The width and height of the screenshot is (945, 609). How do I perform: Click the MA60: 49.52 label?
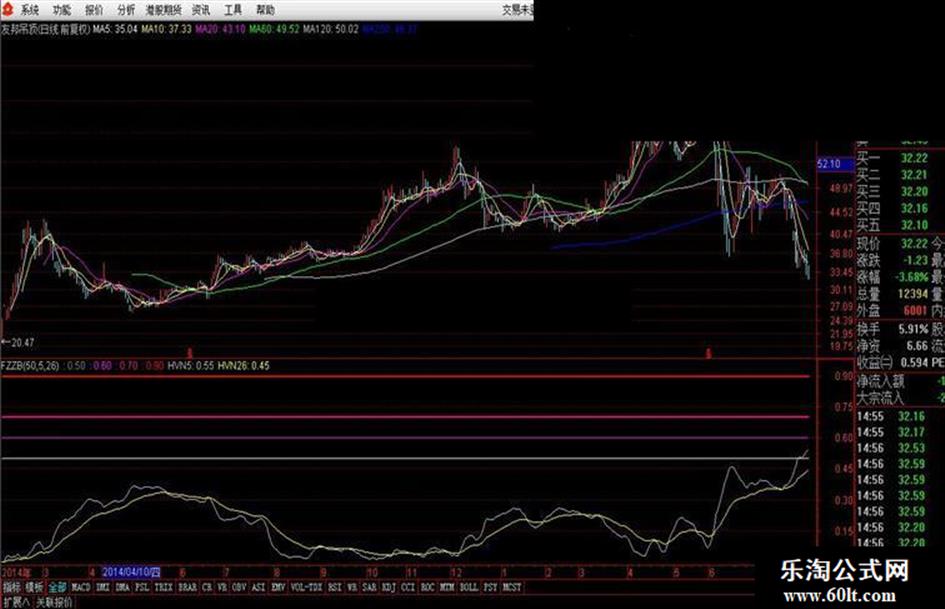pyautogui.click(x=274, y=28)
